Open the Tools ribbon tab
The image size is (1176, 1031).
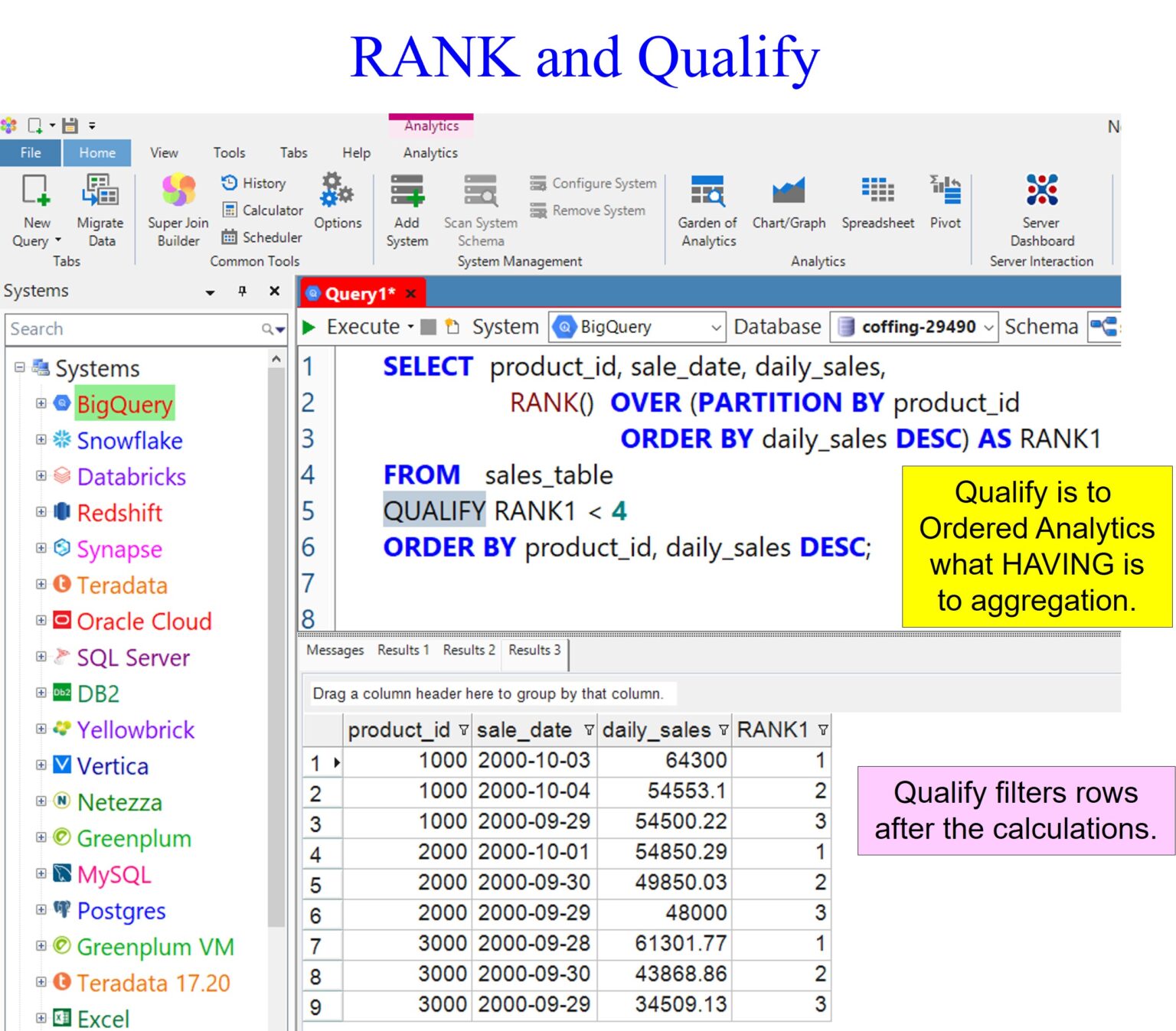point(228,152)
